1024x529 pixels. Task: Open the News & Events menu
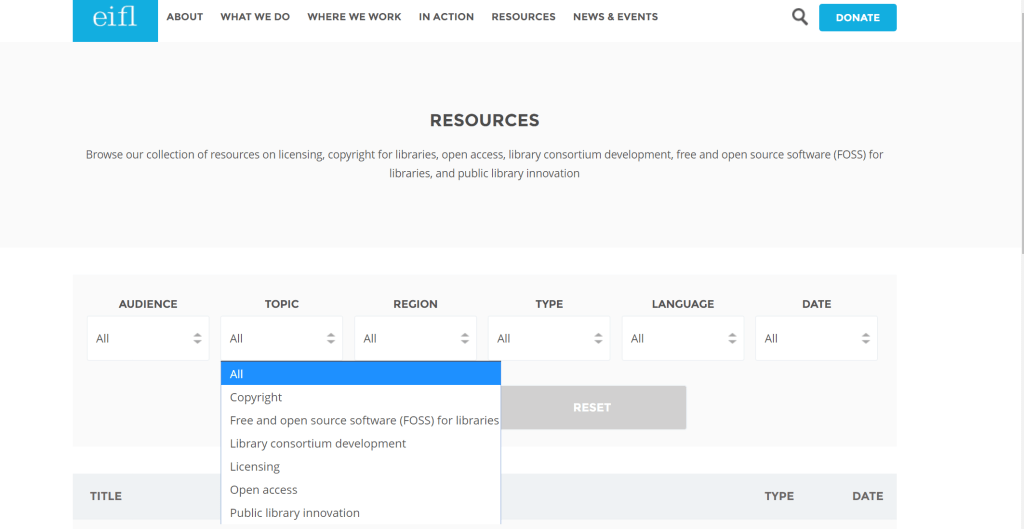[x=615, y=17]
